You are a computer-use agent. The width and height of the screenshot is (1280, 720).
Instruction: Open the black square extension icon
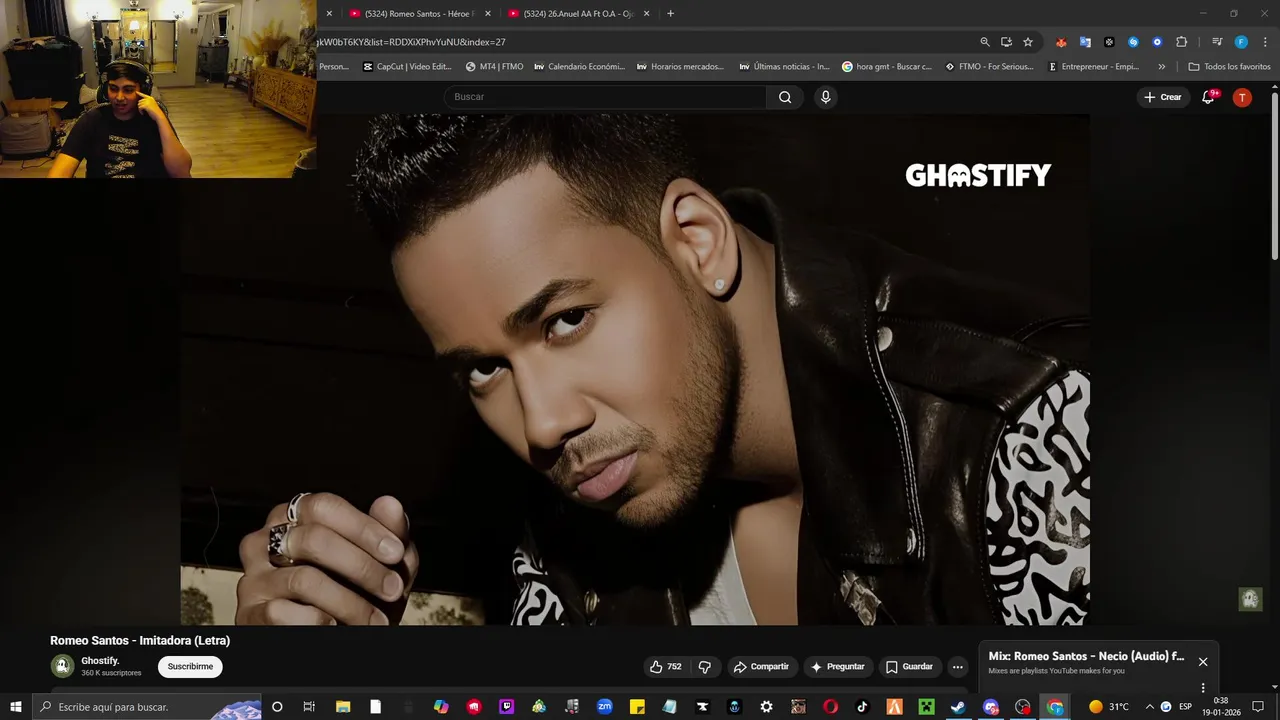tap(1109, 42)
